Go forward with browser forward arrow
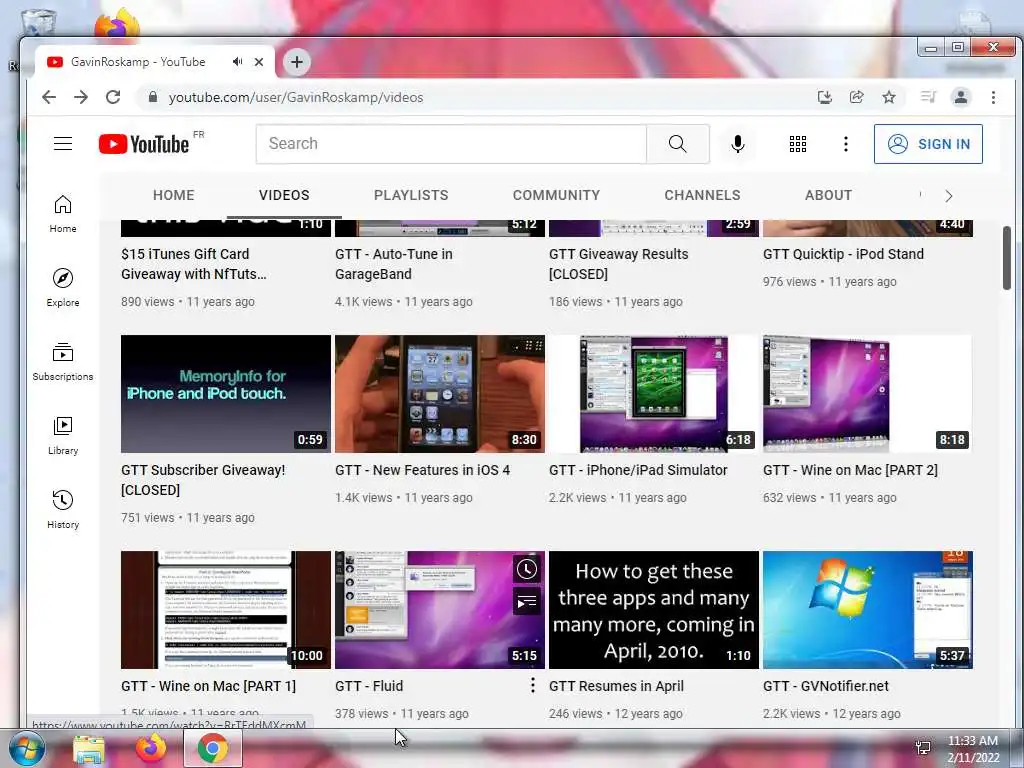 [81, 97]
